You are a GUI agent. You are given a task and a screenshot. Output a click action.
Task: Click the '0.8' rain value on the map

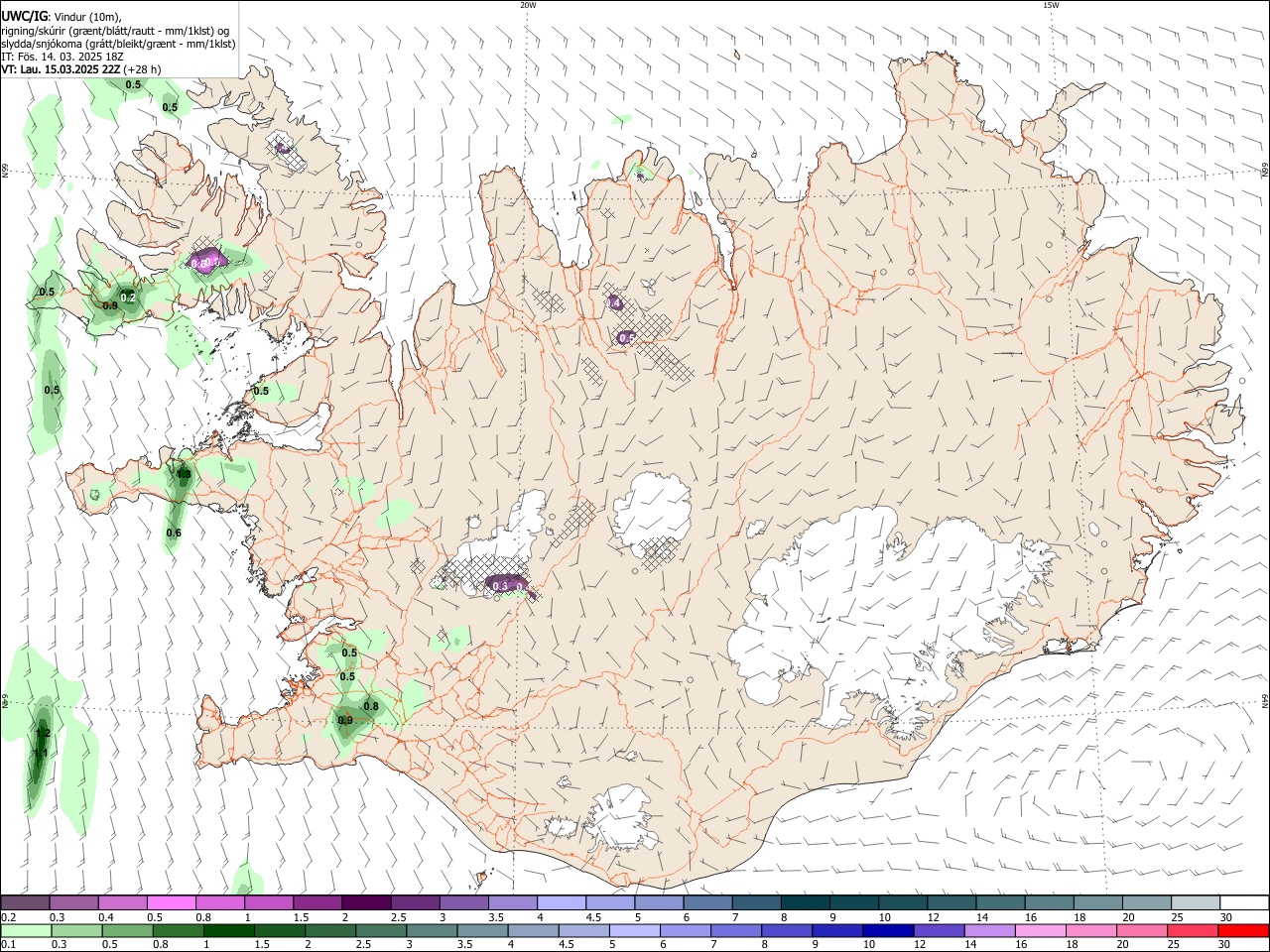(371, 706)
